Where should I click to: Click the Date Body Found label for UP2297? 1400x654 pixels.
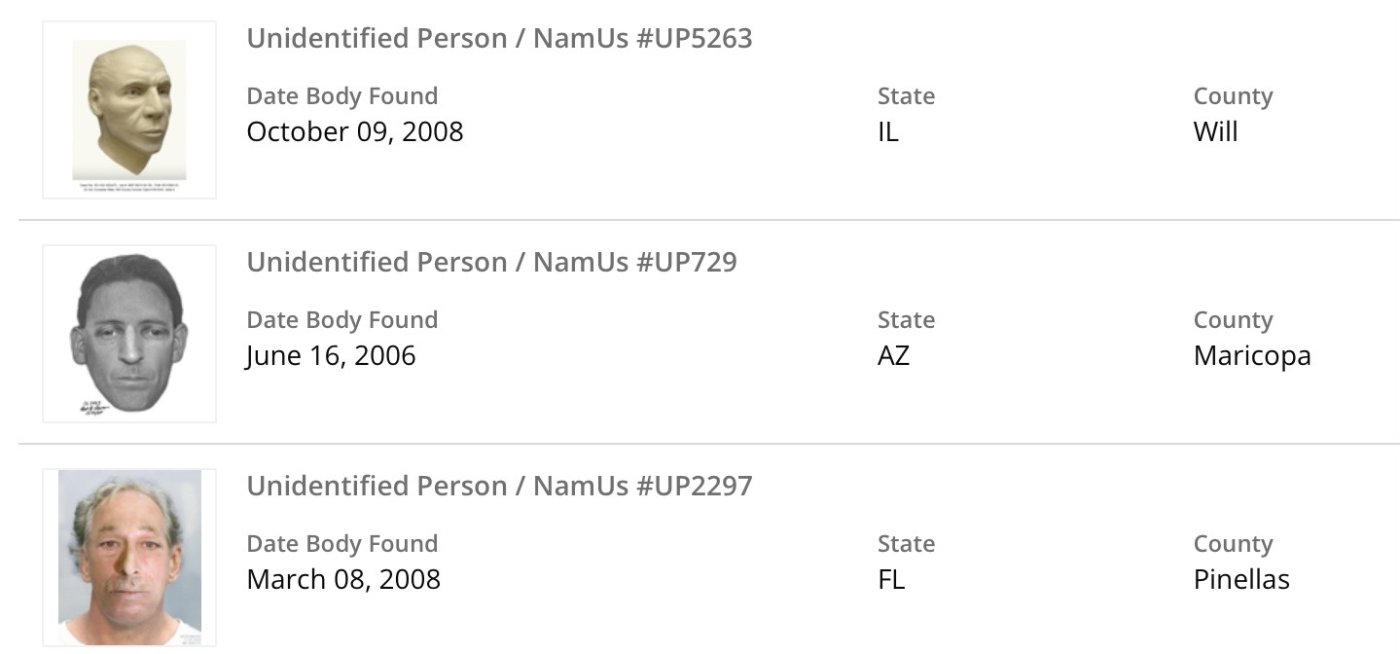[342, 545]
